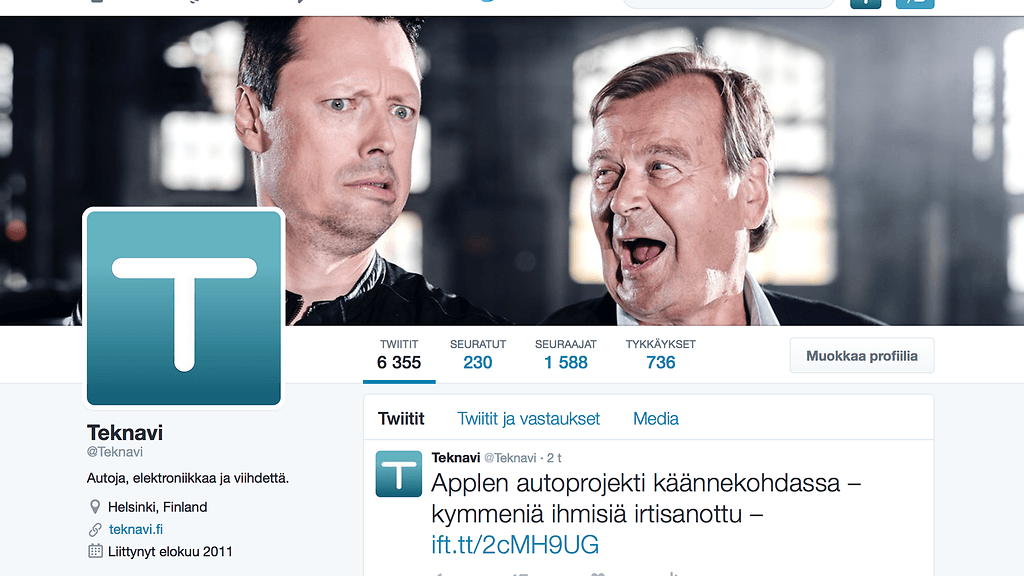Click the bold Teknavi name in the tweet header
Viewport: 1024px width, 576px height.
click(456, 458)
